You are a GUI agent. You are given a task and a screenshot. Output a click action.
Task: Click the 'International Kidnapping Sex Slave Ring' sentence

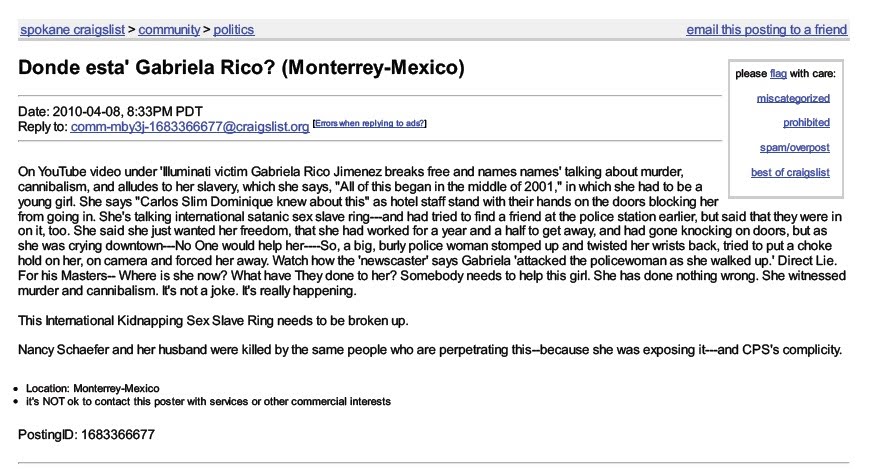(213, 321)
